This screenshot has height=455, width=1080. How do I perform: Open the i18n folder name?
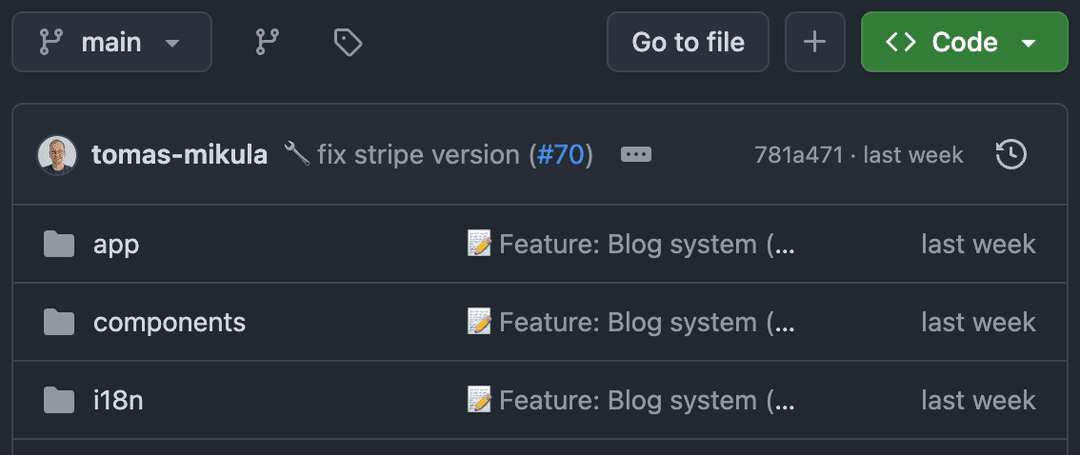pyautogui.click(x=118, y=400)
